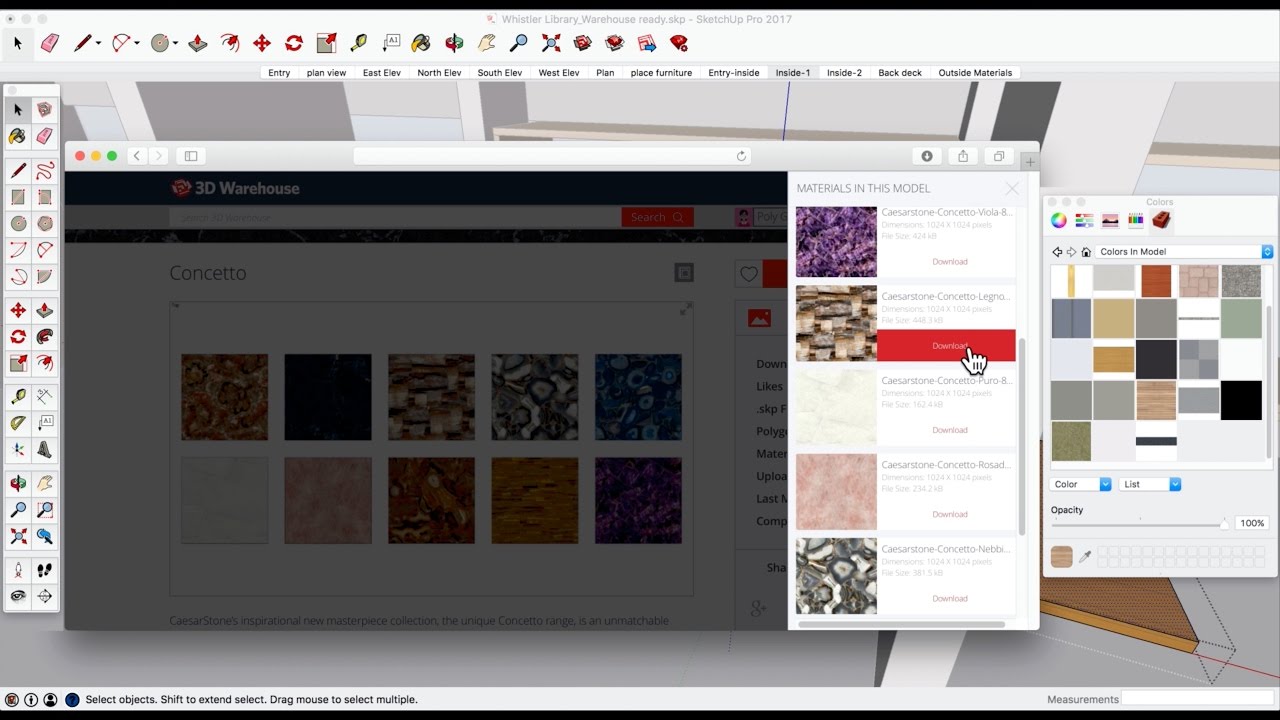Click the Search 3D Warehouse field
The image size is (1280, 720).
pyautogui.click(x=395, y=217)
